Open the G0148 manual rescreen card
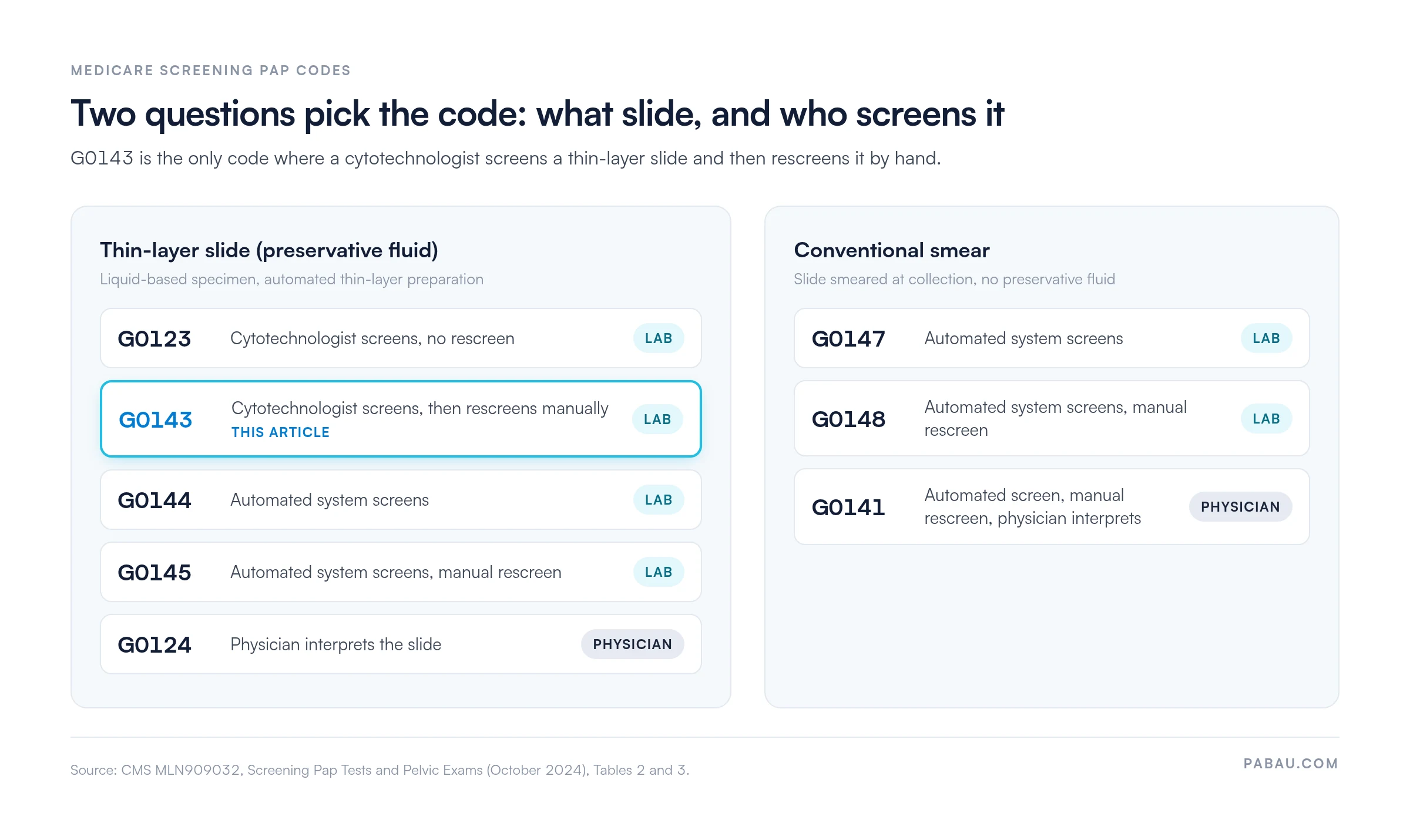The image size is (1410, 840). (x=1052, y=418)
